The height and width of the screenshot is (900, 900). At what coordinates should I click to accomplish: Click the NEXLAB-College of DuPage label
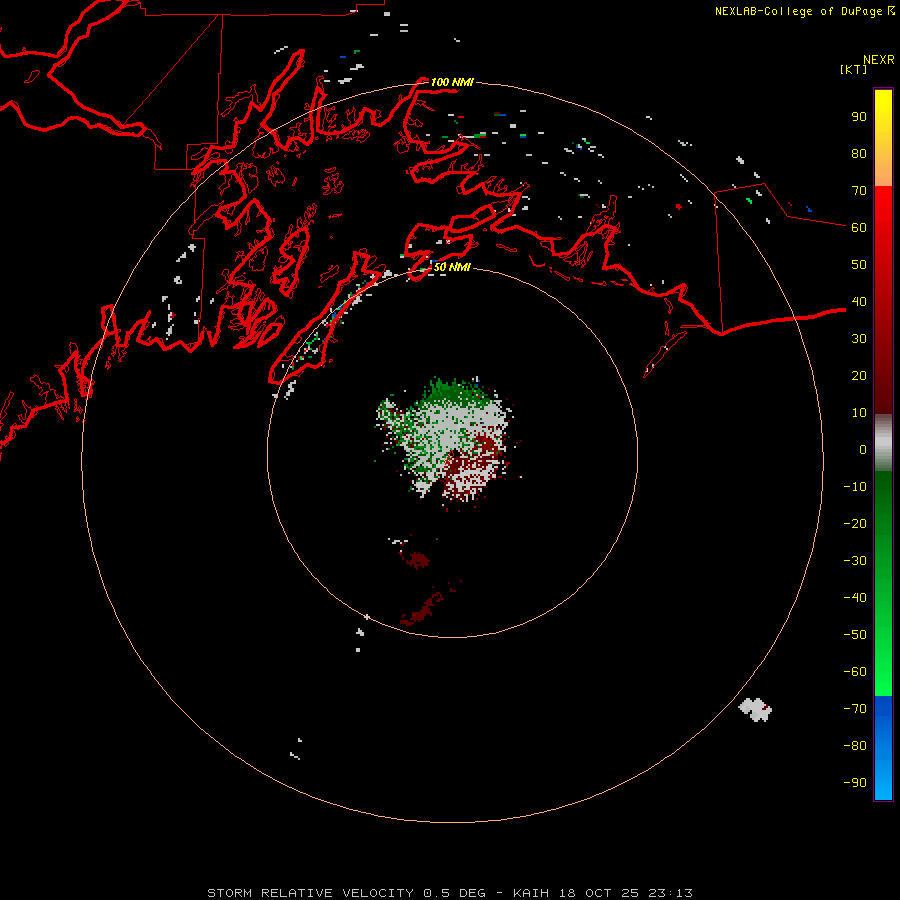click(x=799, y=11)
